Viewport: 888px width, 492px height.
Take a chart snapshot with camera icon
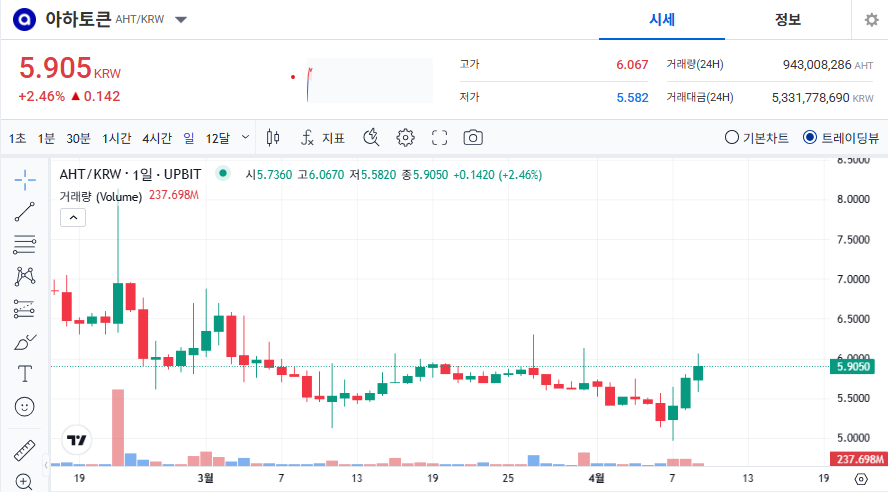(x=473, y=138)
